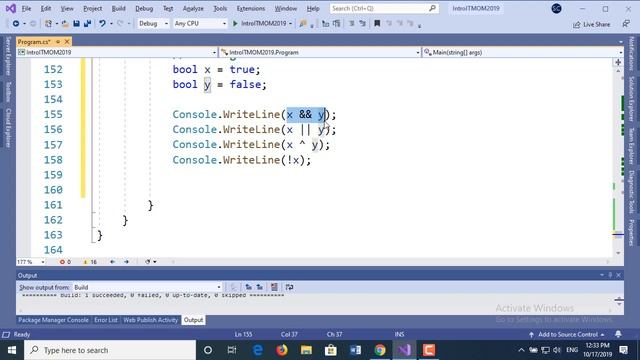Image resolution: width=640 pixels, height=360 pixels.
Task: Select the Output tab
Action: tap(193, 320)
